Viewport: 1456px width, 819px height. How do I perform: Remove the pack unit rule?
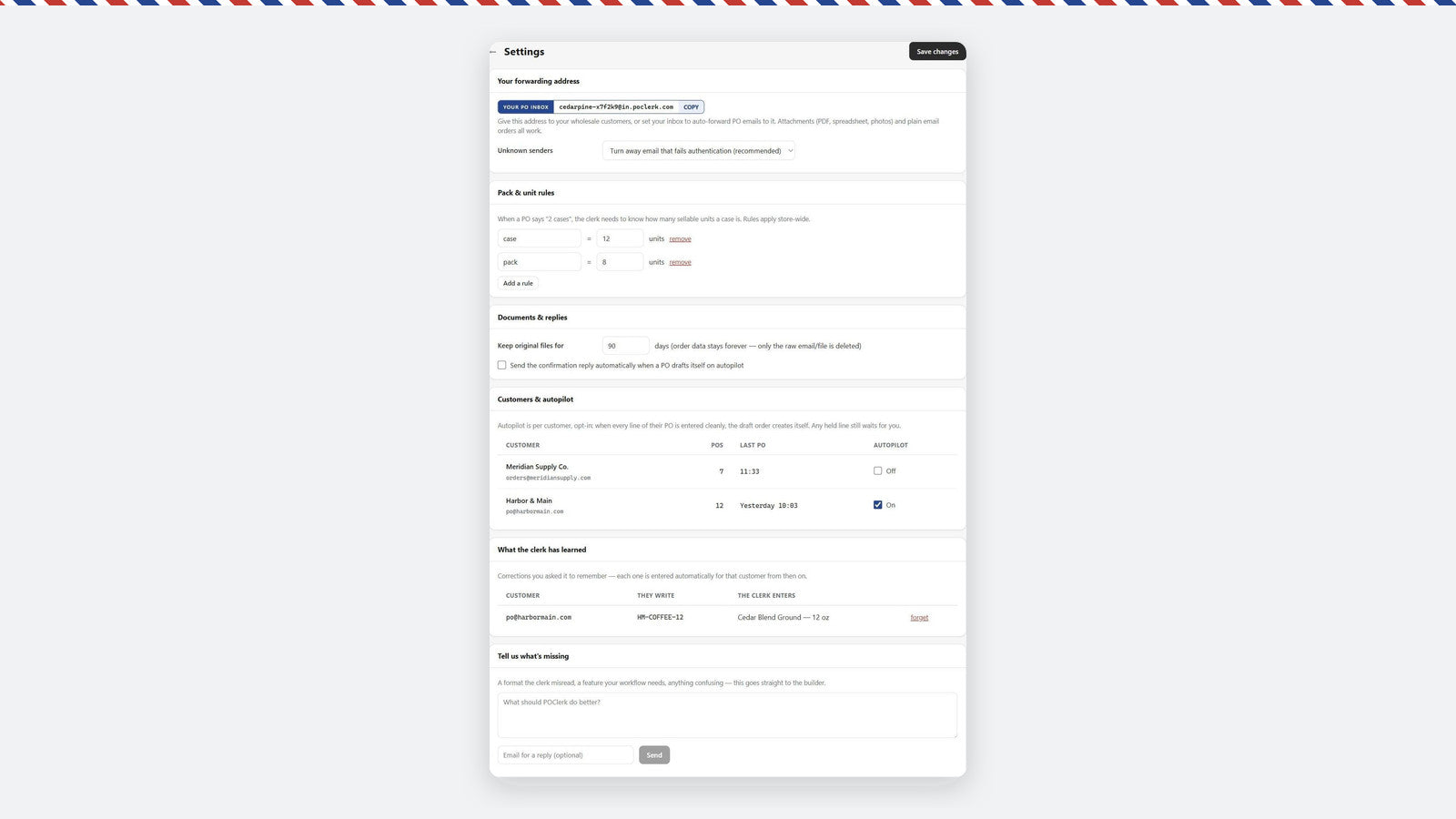(x=680, y=263)
